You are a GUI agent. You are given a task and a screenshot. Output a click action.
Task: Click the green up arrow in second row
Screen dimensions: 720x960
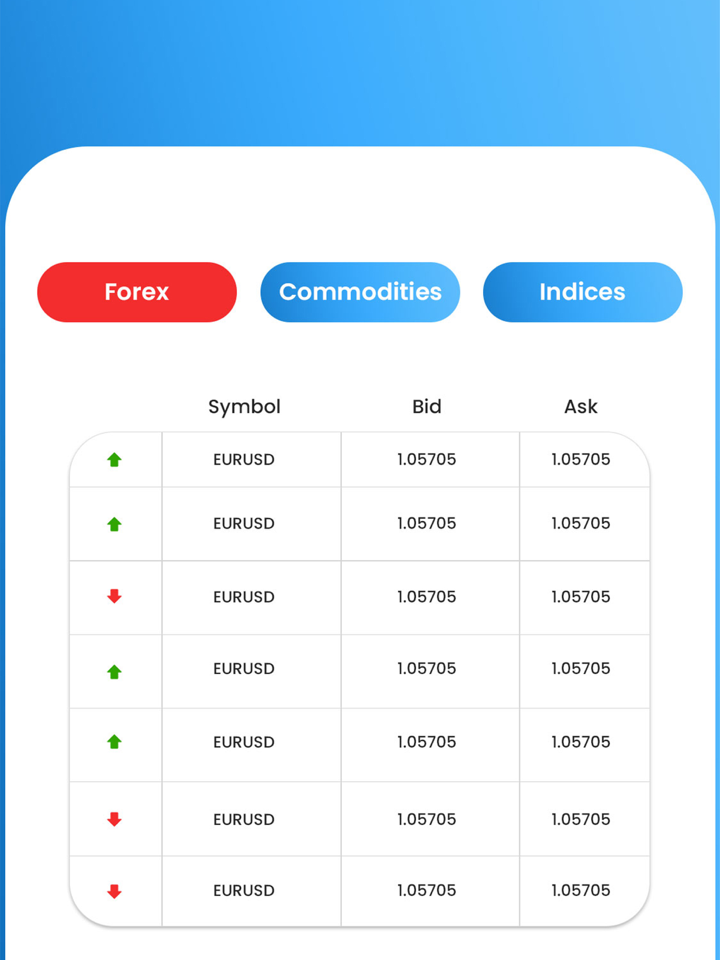(114, 524)
